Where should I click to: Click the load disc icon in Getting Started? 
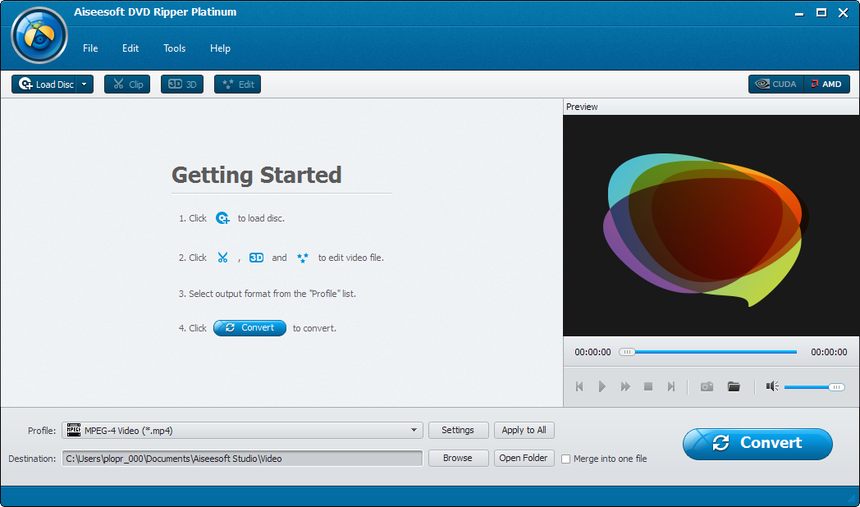click(x=222, y=218)
